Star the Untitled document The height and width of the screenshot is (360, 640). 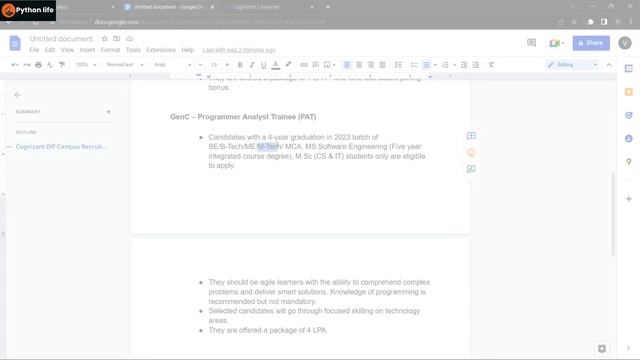coord(104,39)
